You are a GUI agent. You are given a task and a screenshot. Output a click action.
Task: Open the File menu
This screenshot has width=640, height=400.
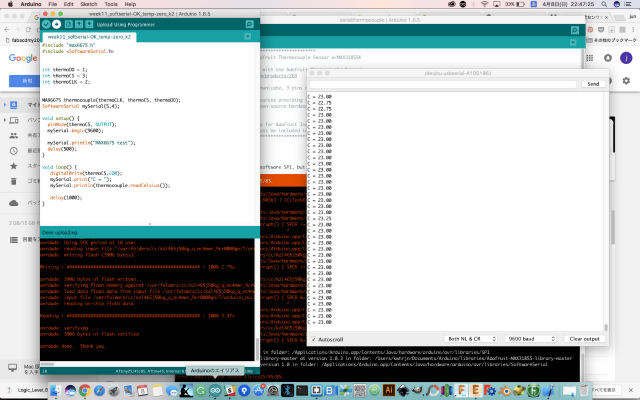(53, 4)
